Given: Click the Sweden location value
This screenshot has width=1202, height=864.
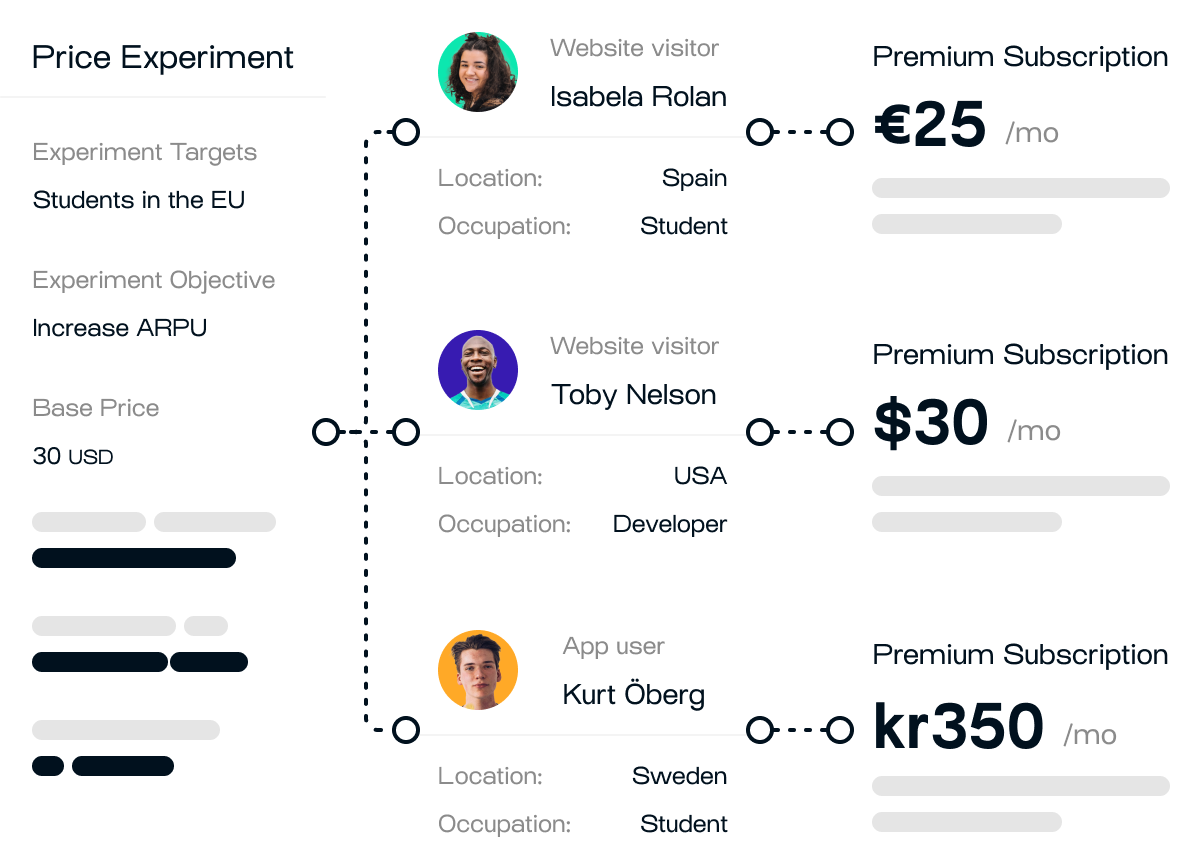Looking at the screenshot, I should pos(679,776).
